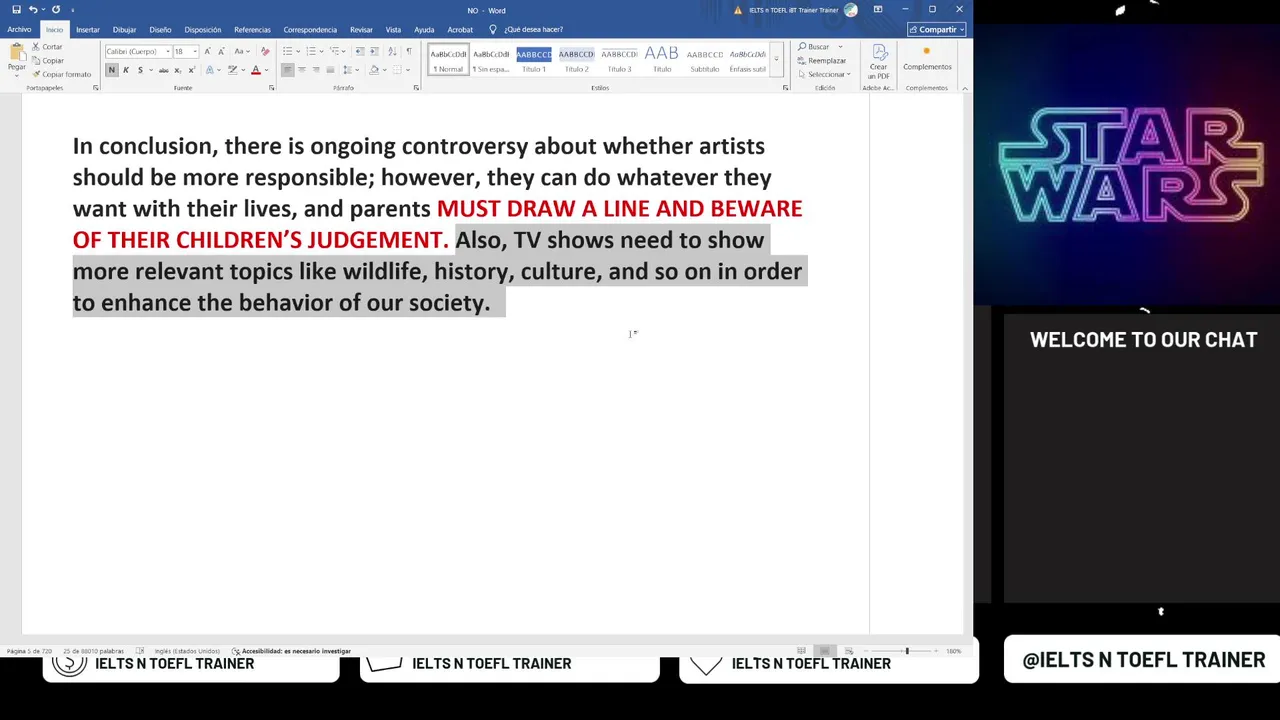Open line spacing dropdown
This screenshot has height=720, width=1280.
[x=351, y=70]
